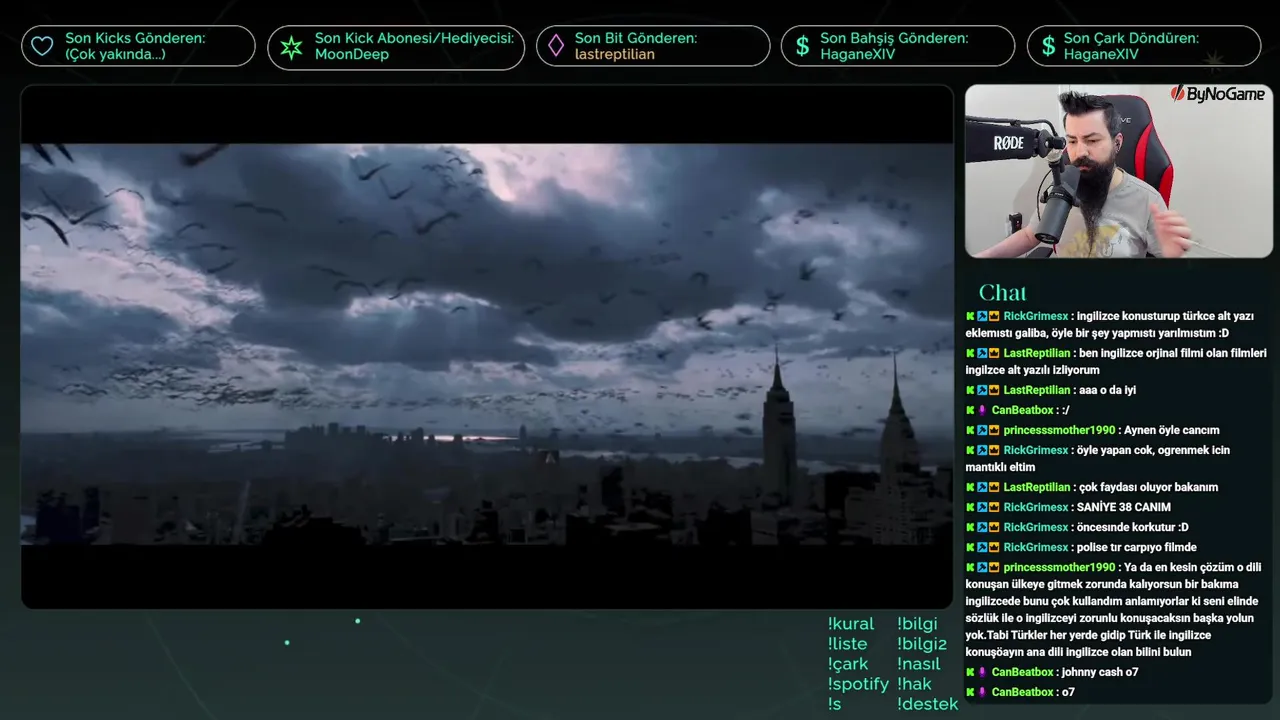Image resolution: width=1280 pixels, height=720 pixels.
Task: Click RickGrimesx on the 'öyle yapan cok' message
Action: [x=1036, y=450]
